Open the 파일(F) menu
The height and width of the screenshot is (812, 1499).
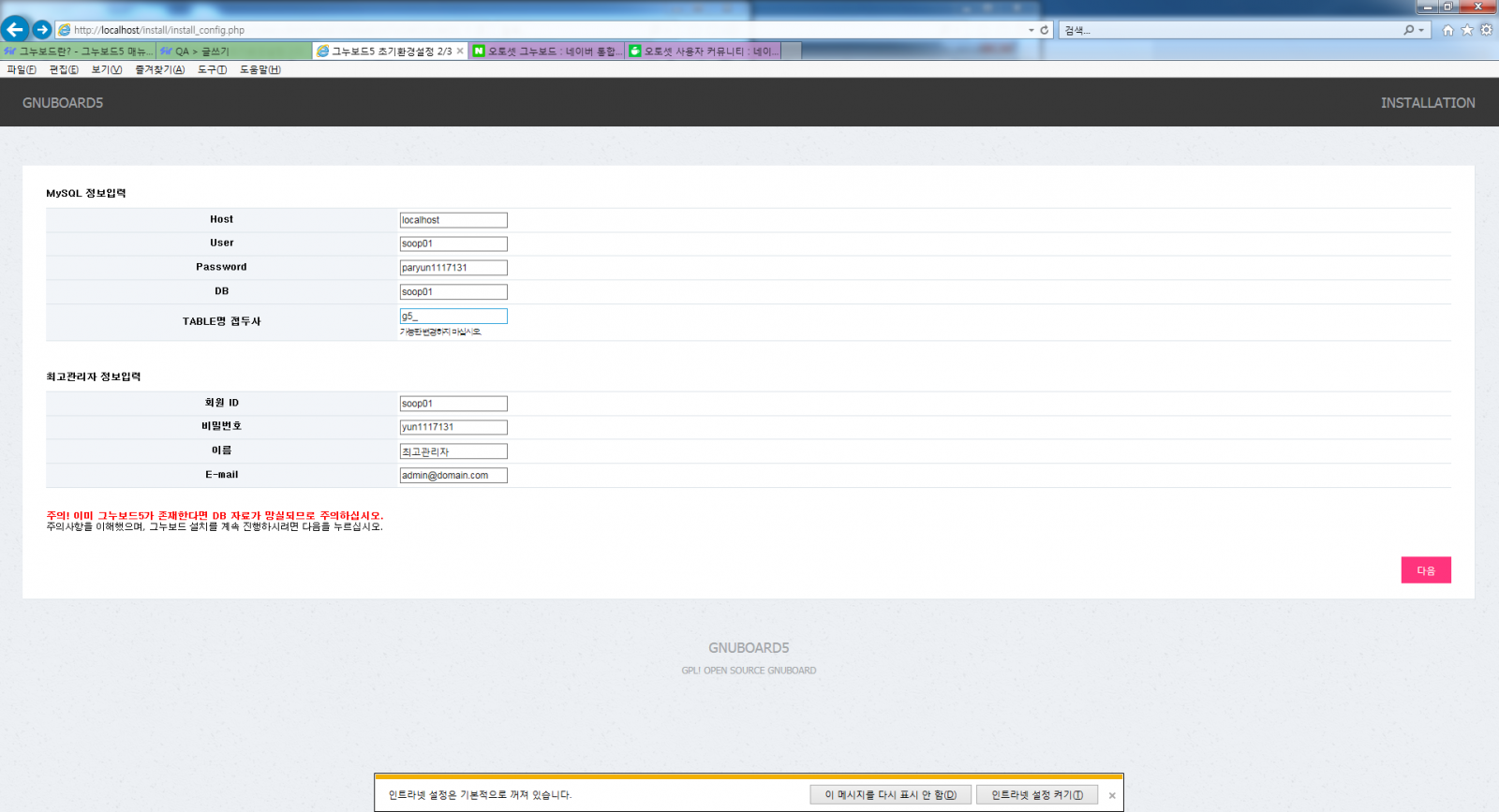(x=22, y=69)
